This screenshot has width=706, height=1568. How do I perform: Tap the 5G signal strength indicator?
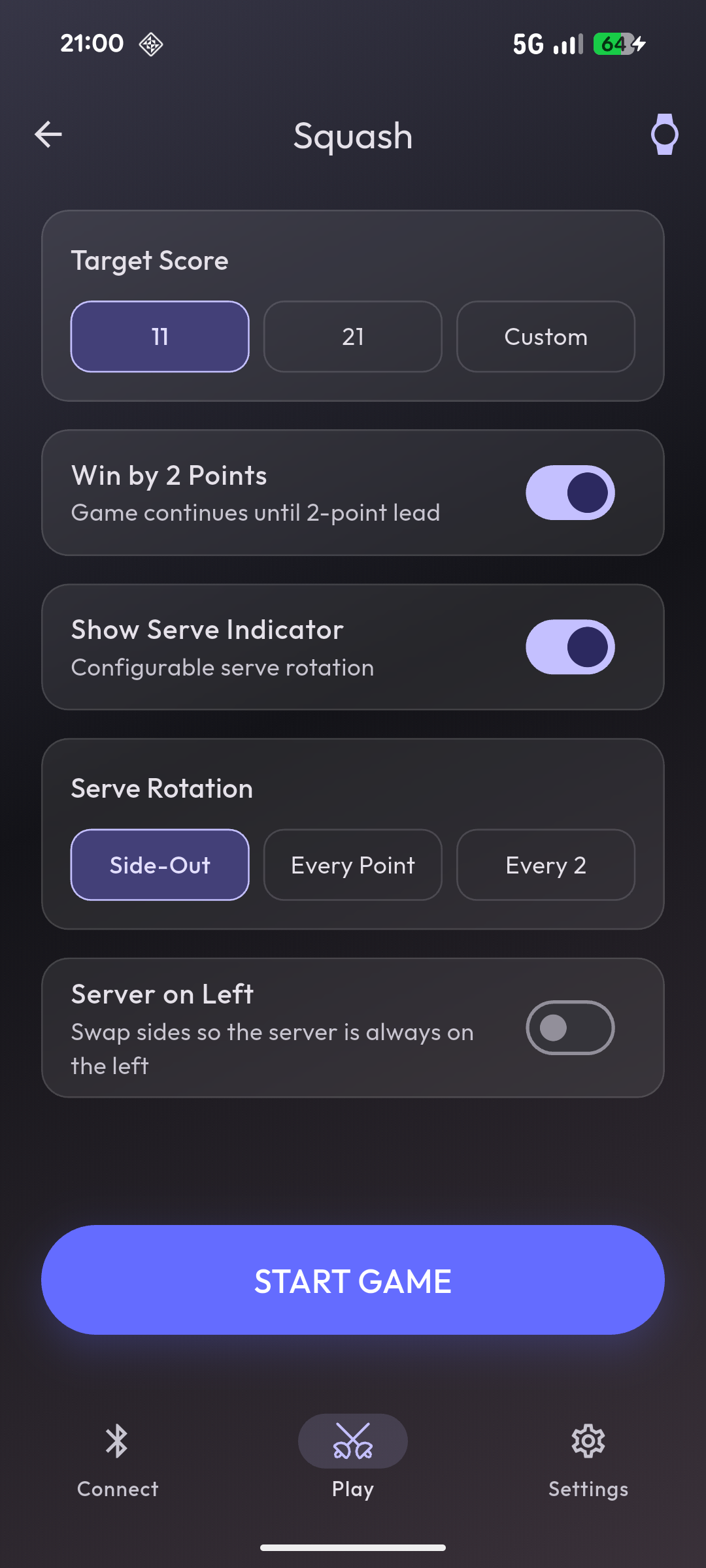(548, 44)
